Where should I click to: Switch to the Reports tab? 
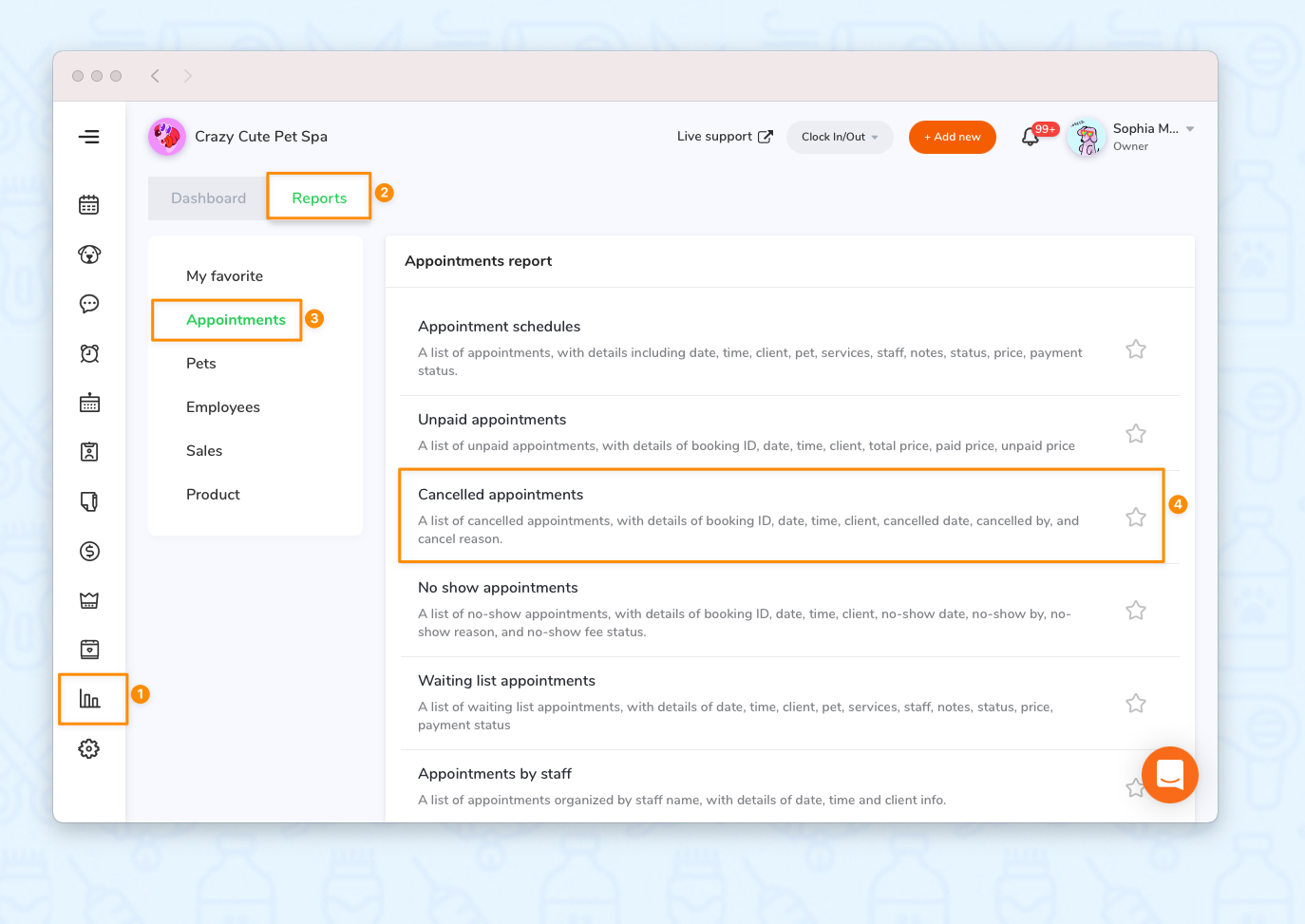click(x=319, y=198)
